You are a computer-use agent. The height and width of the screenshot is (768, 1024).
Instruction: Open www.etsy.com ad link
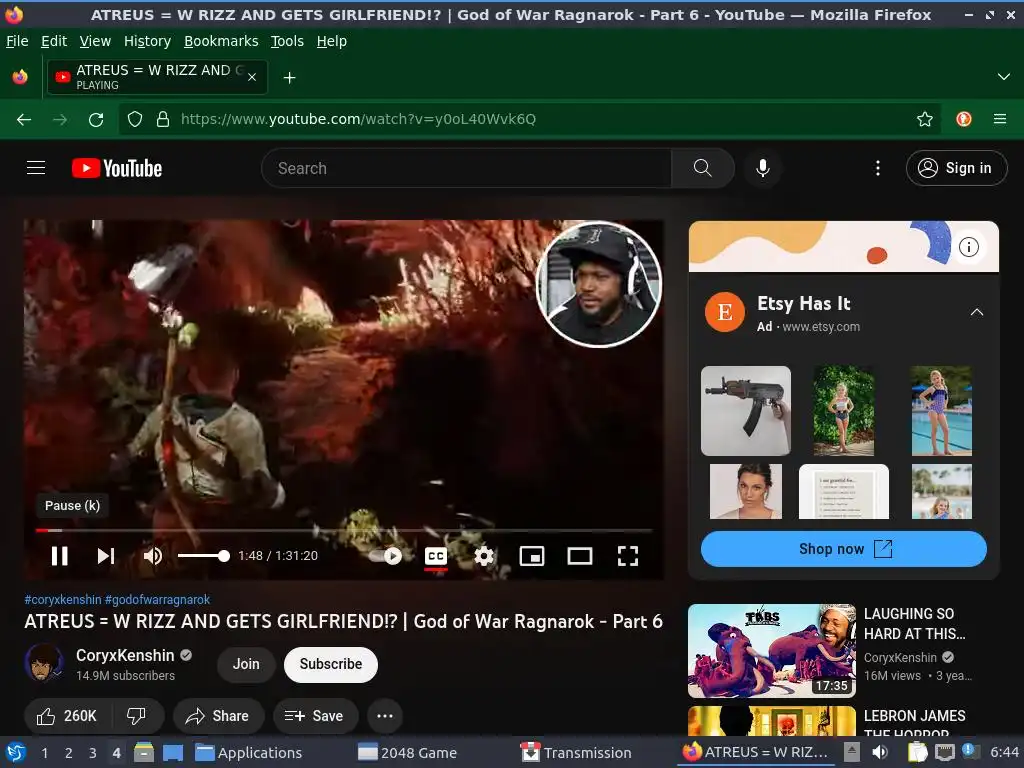point(821,327)
